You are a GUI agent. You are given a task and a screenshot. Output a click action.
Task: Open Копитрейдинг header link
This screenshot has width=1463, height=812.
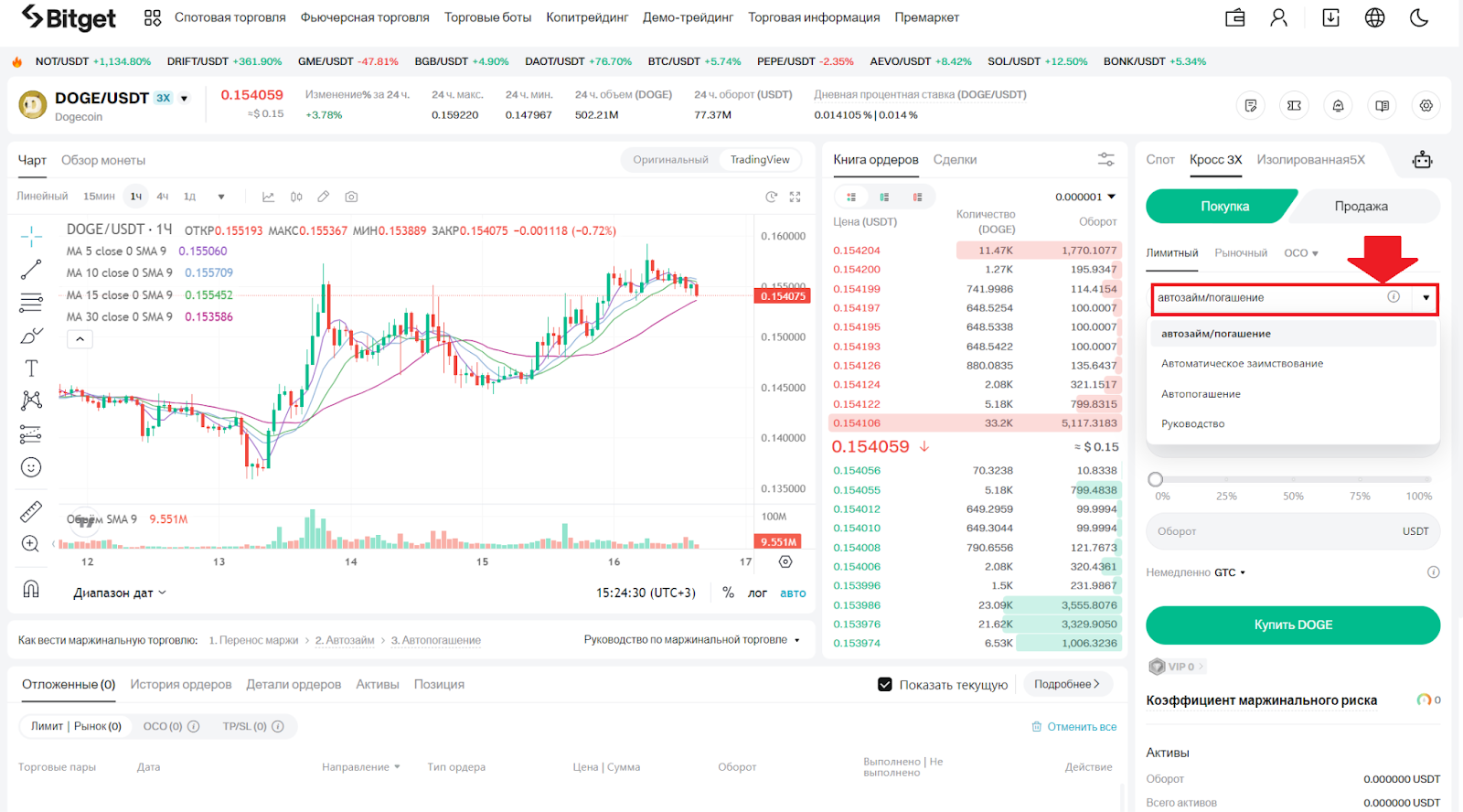pos(587,17)
